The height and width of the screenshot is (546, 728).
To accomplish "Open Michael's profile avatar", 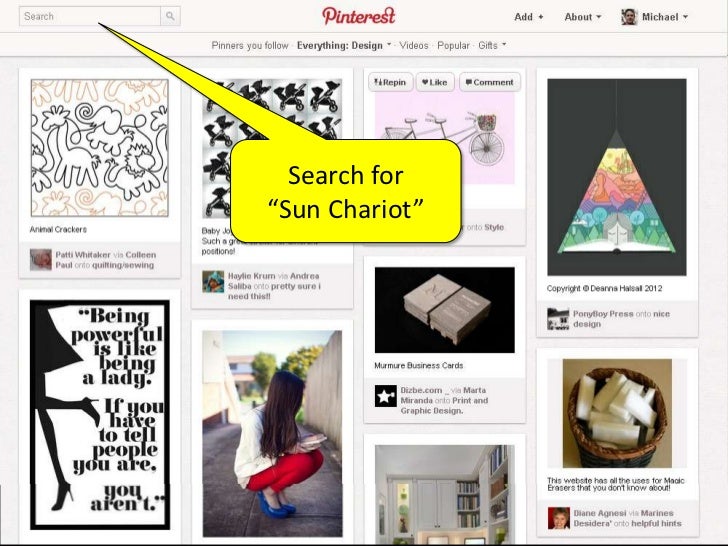I will pos(629,17).
